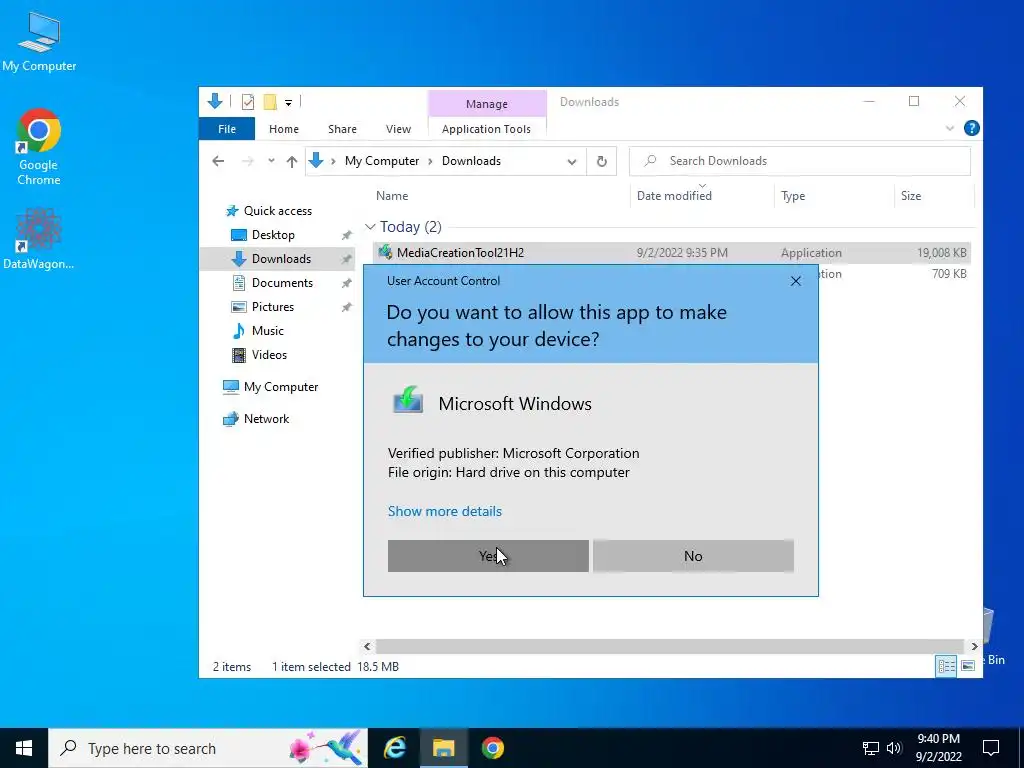The image size is (1024, 768).
Task: Select Downloads in navigation pane
Action: [281, 259]
